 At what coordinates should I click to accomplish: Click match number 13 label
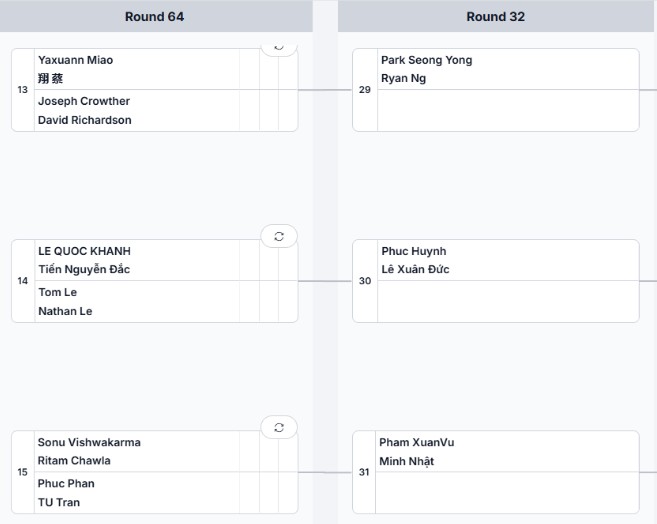click(x=23, y=90)
